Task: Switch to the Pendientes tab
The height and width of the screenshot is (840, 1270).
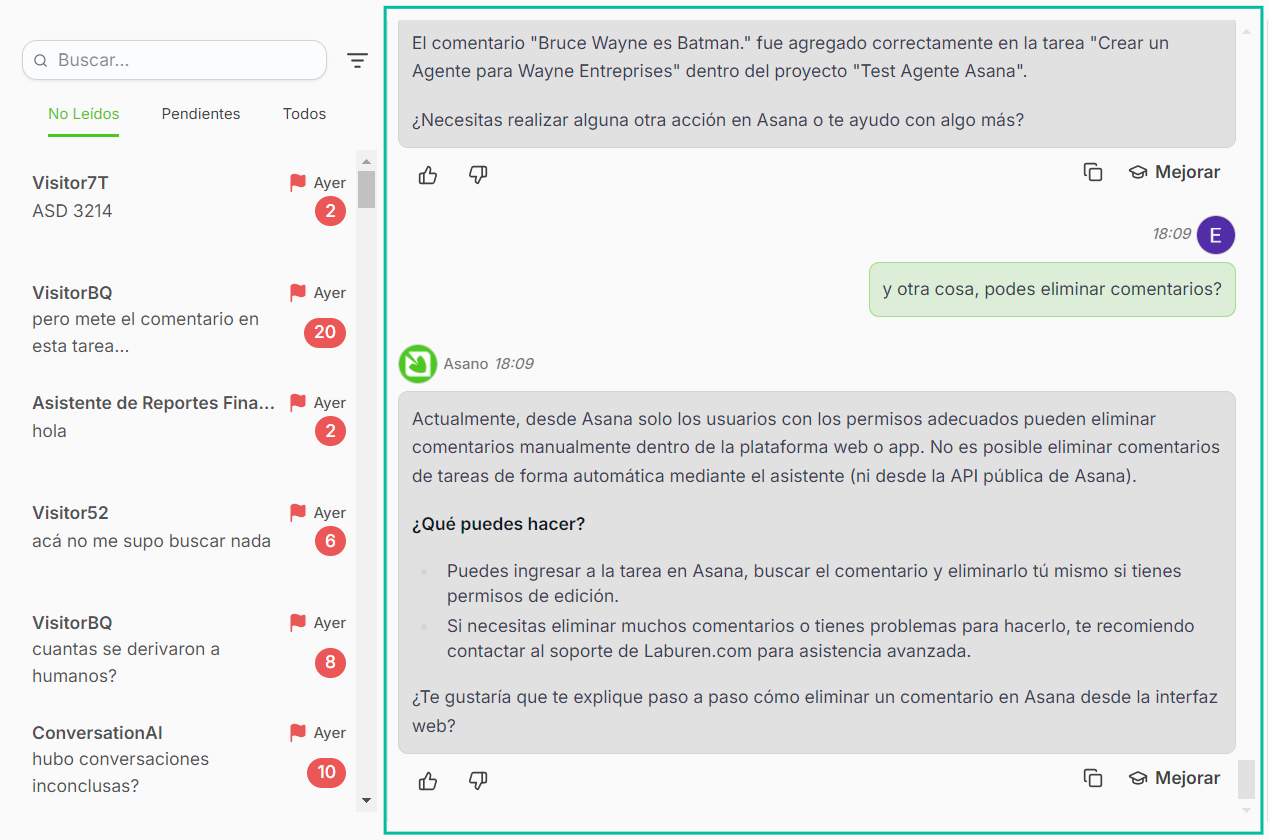Action: (x=201, y=114)
